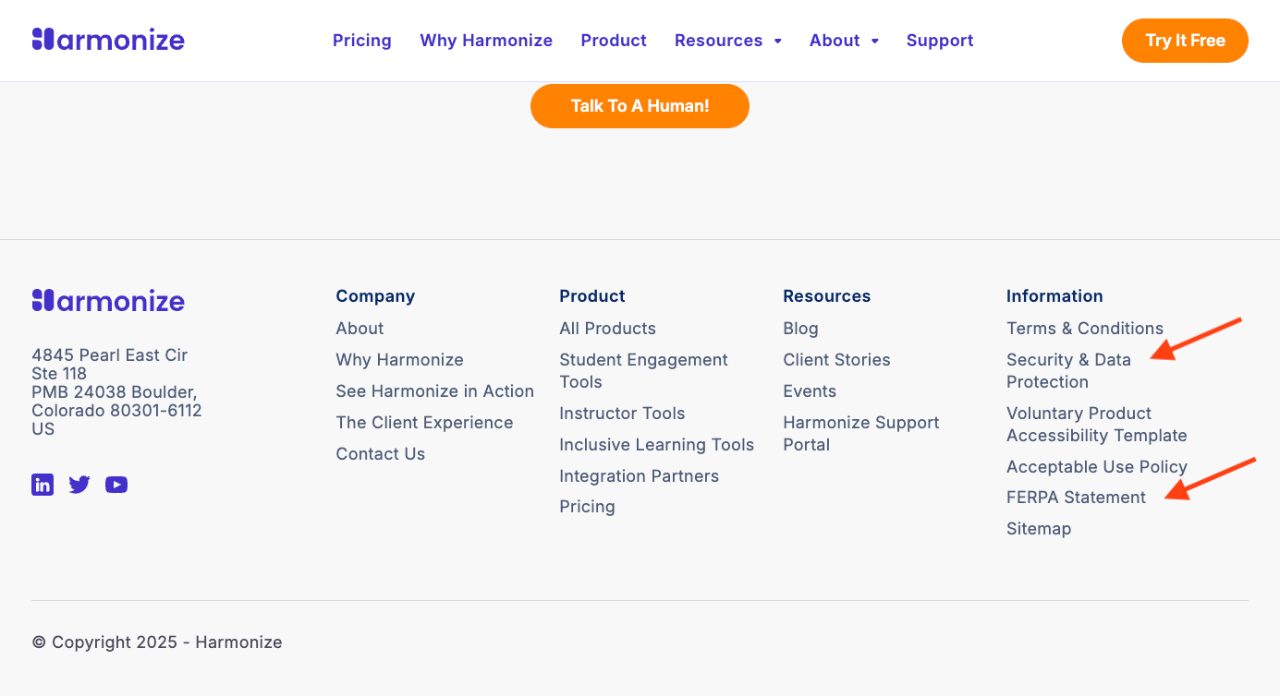Open Support from the navigation bar

939,40
